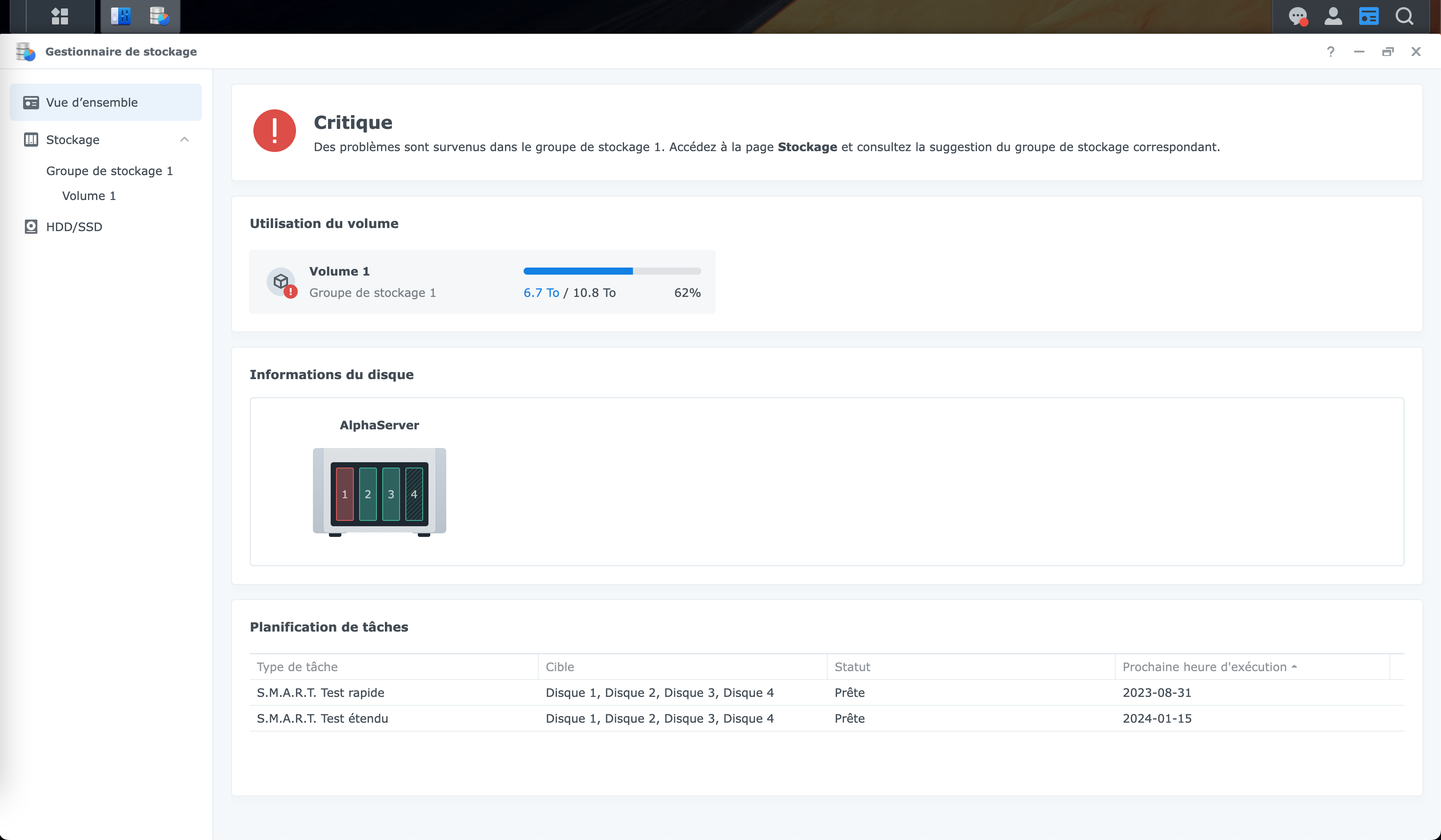
Task: Click failed disk bay 1 on AlphaServer
Action: click(345, 494)
